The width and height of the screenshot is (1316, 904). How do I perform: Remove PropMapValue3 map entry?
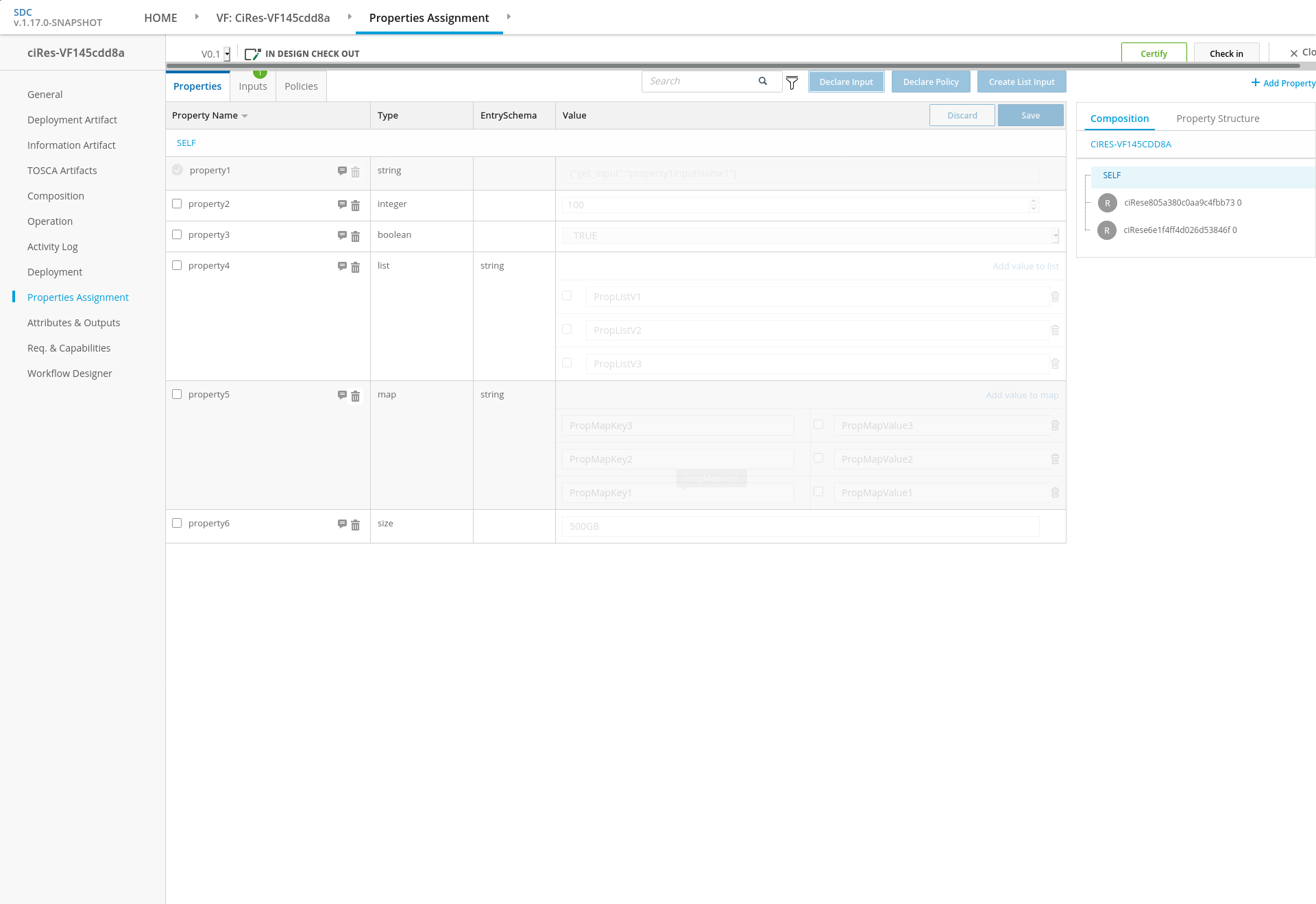pos(1055,426)
